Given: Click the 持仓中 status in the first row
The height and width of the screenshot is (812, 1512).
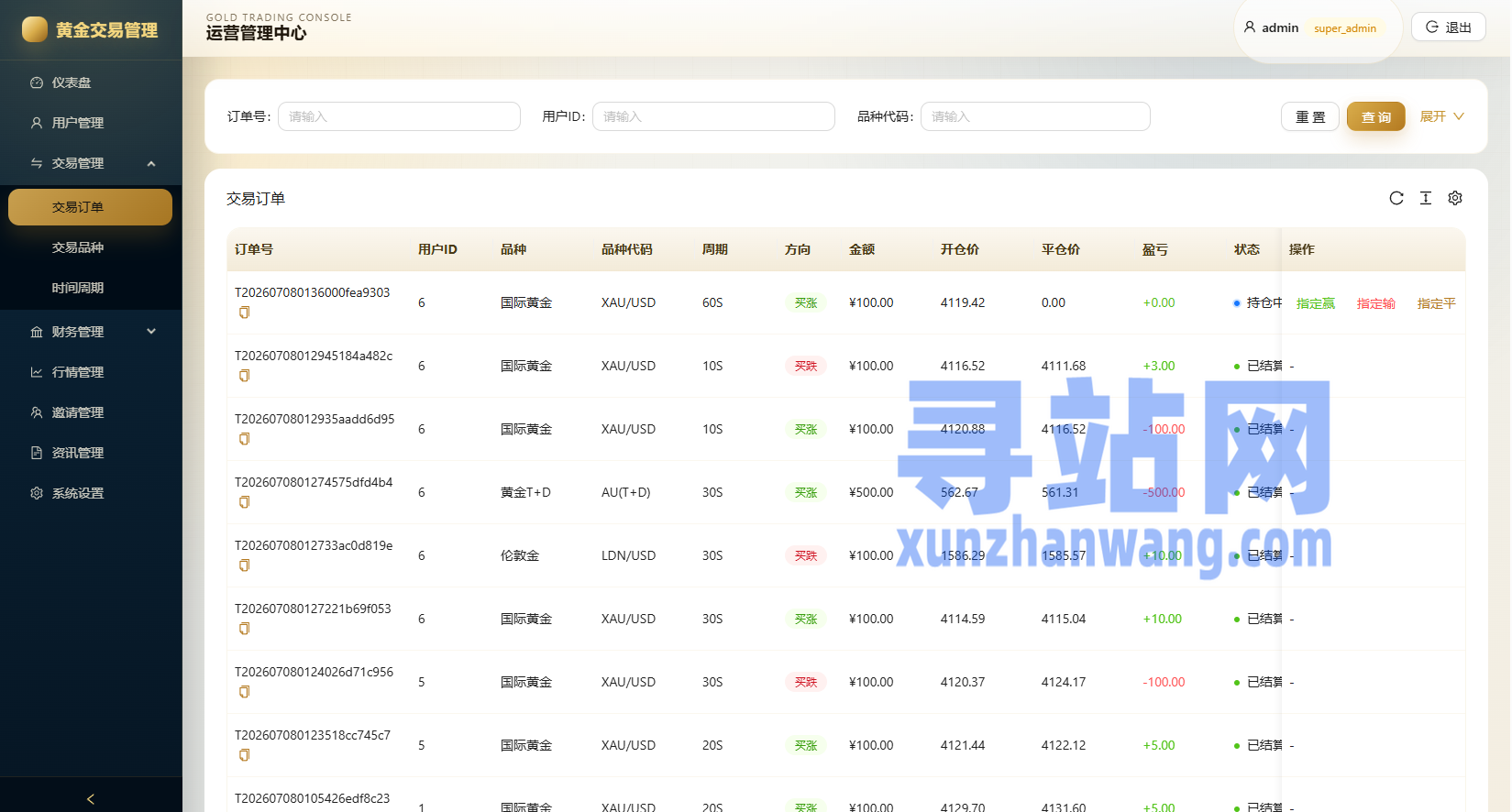Looking at the screenshot, I should coord(1258,302).
